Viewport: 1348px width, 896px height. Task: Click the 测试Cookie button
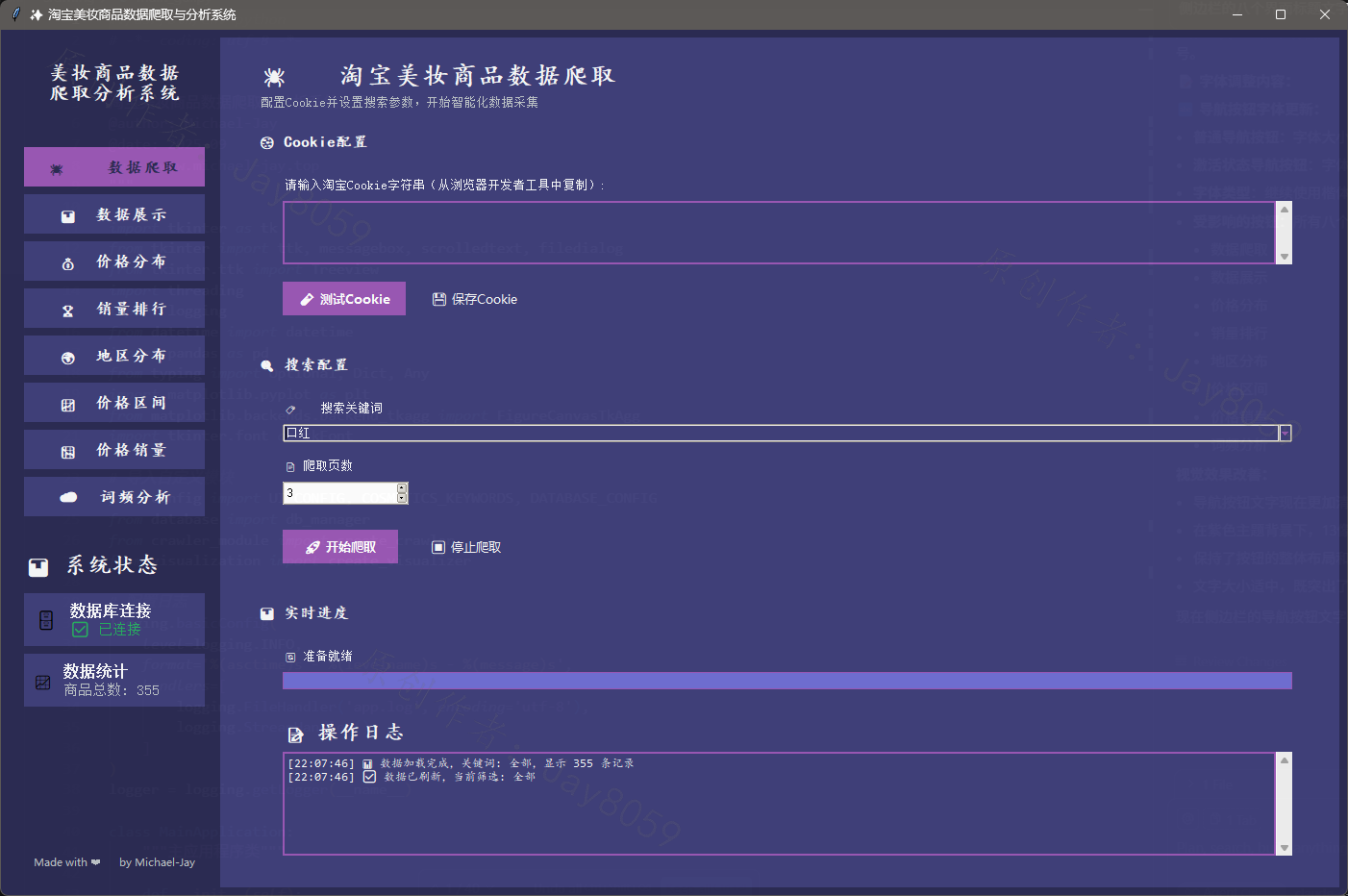click(x=344, y=299)
